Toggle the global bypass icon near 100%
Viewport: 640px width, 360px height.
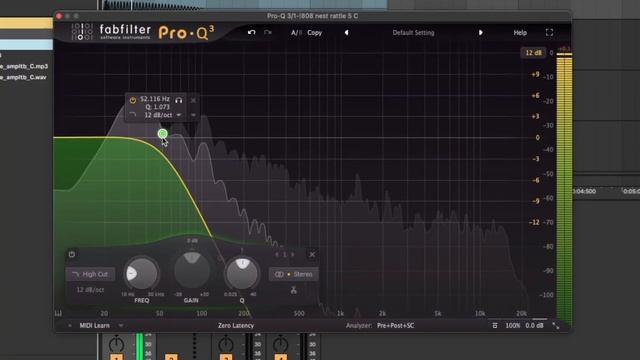coord(495,325)
